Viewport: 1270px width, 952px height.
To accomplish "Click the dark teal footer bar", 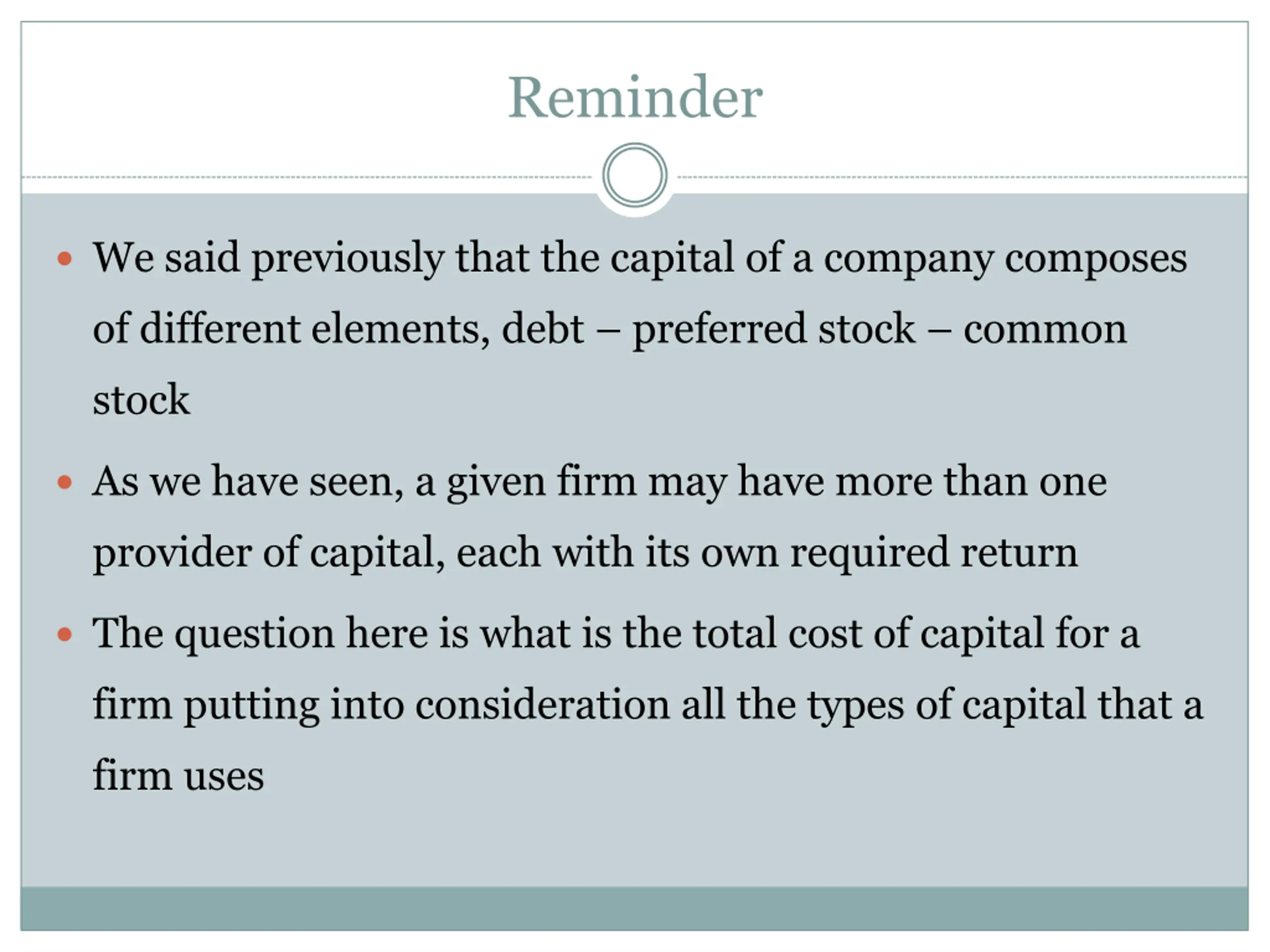I will coord(635,908).
